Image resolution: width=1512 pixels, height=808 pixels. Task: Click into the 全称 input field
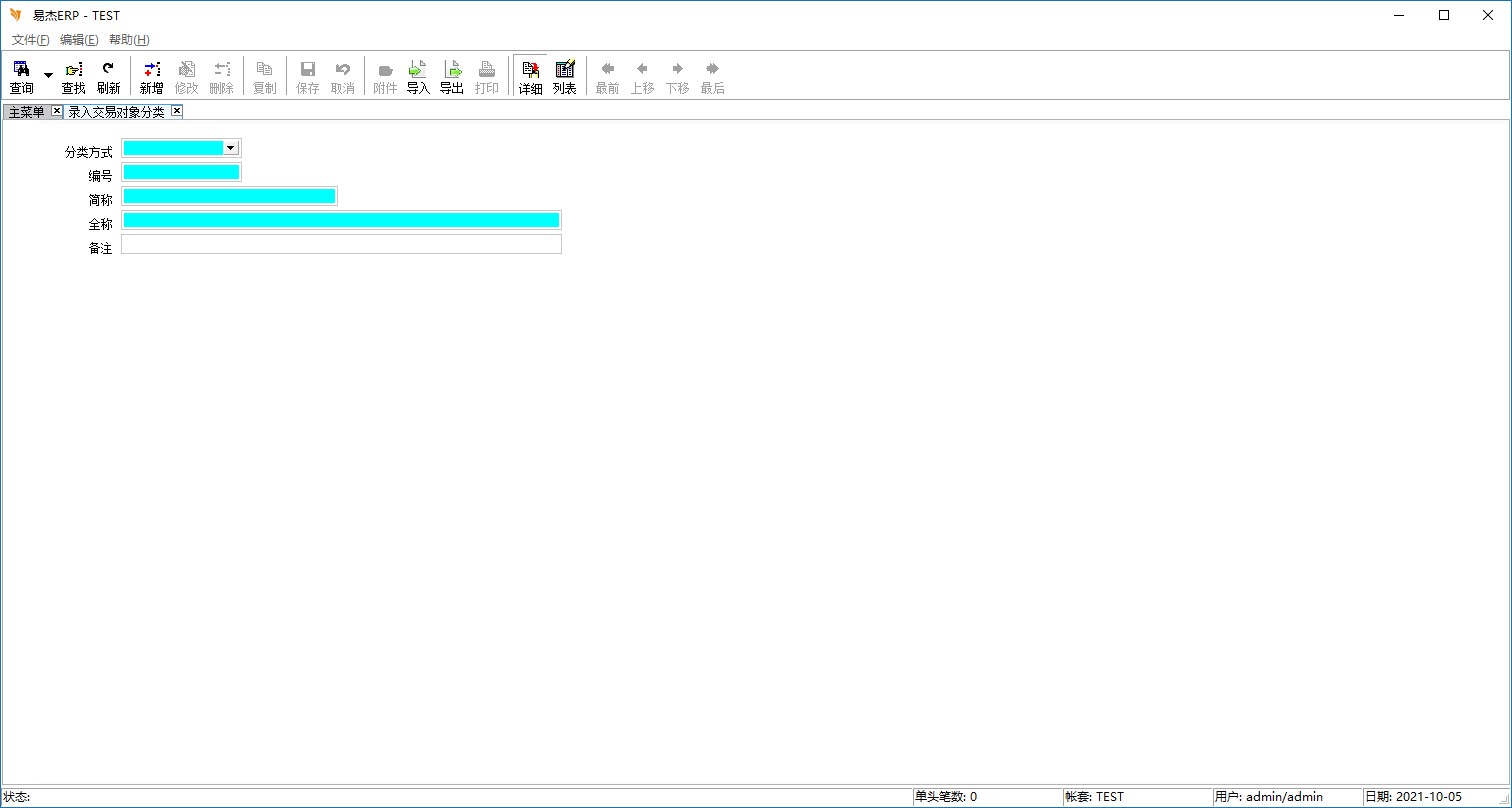[341, 220]
